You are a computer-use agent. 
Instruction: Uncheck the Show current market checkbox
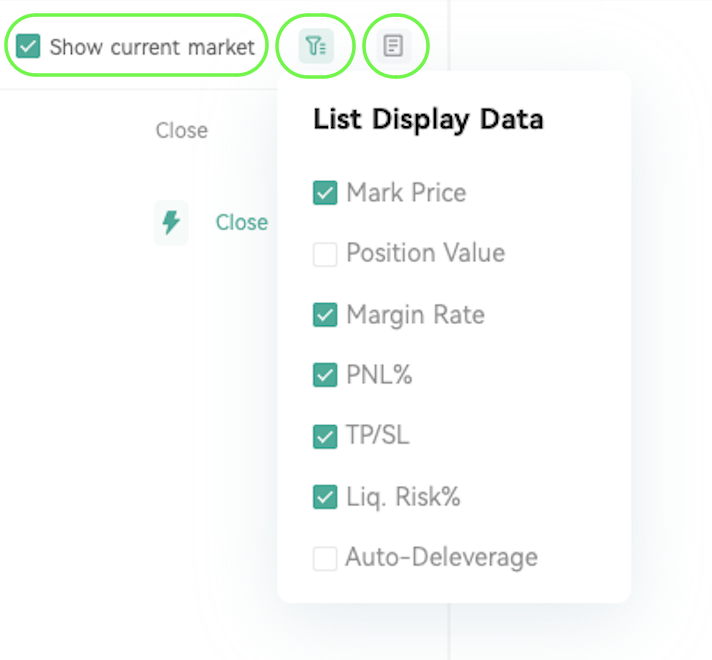28,46
